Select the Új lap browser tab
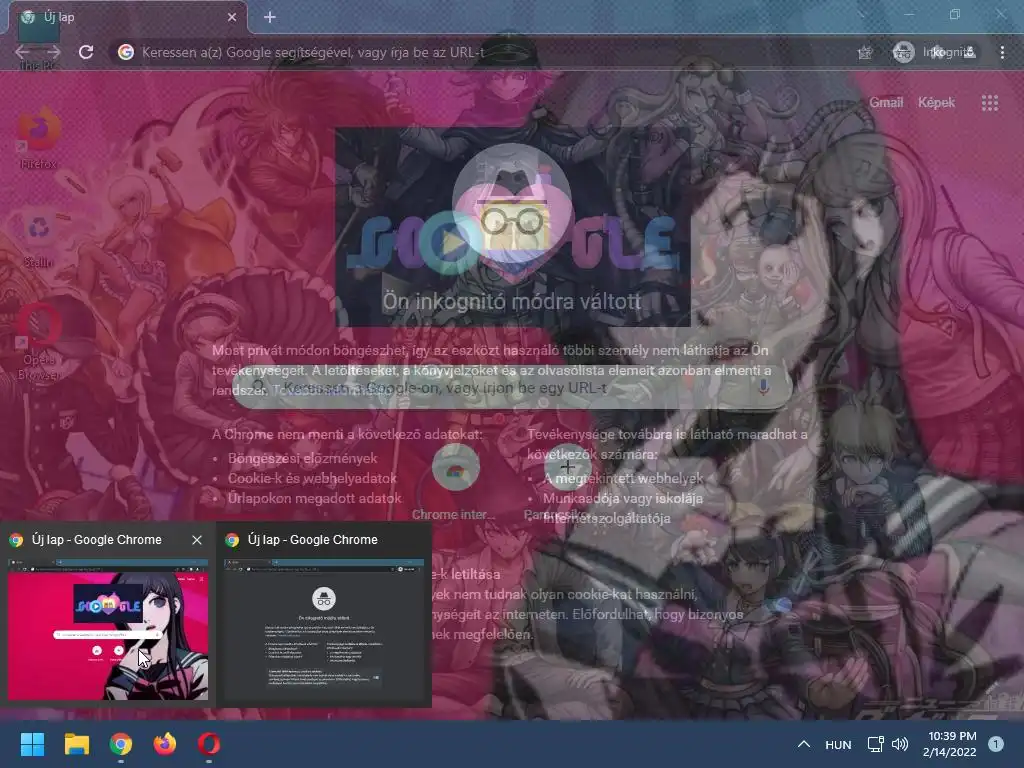 pyautogui.click(x=127, y=17)
